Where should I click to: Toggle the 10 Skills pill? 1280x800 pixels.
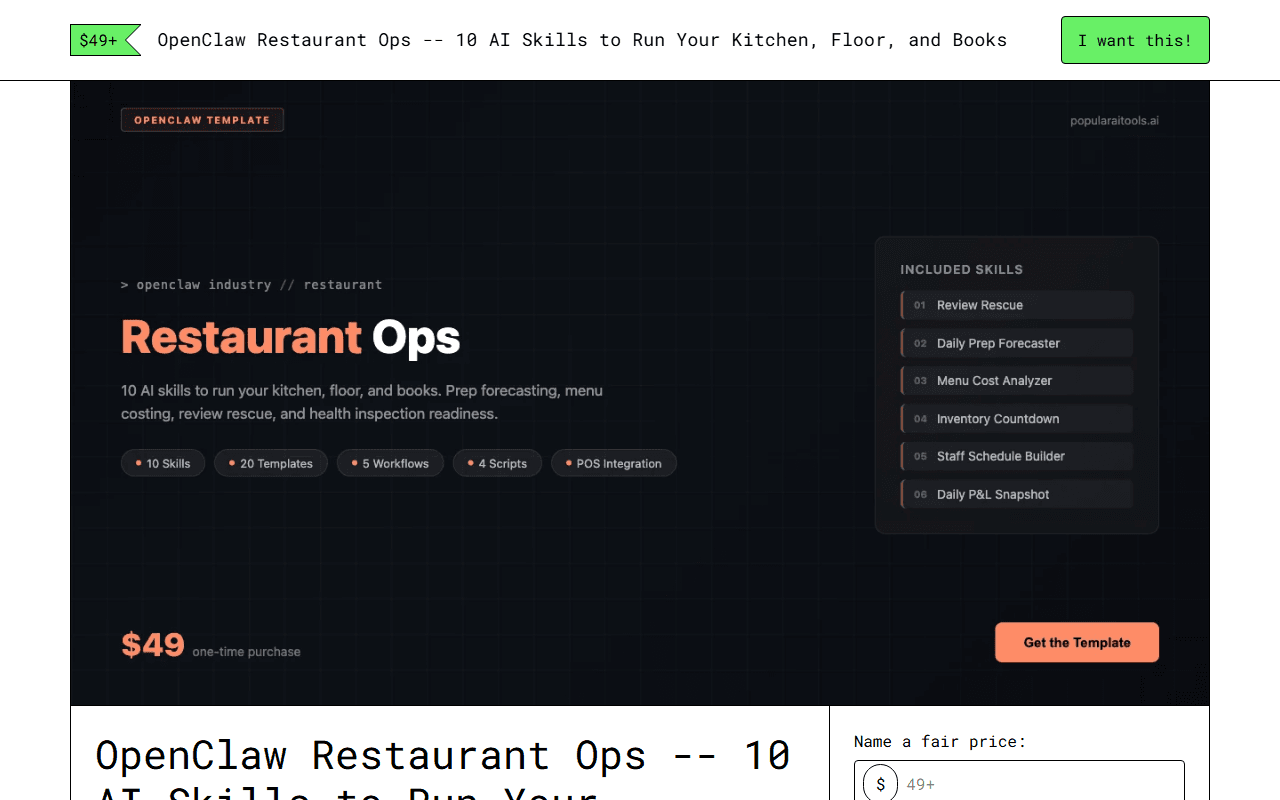point(163,463)
